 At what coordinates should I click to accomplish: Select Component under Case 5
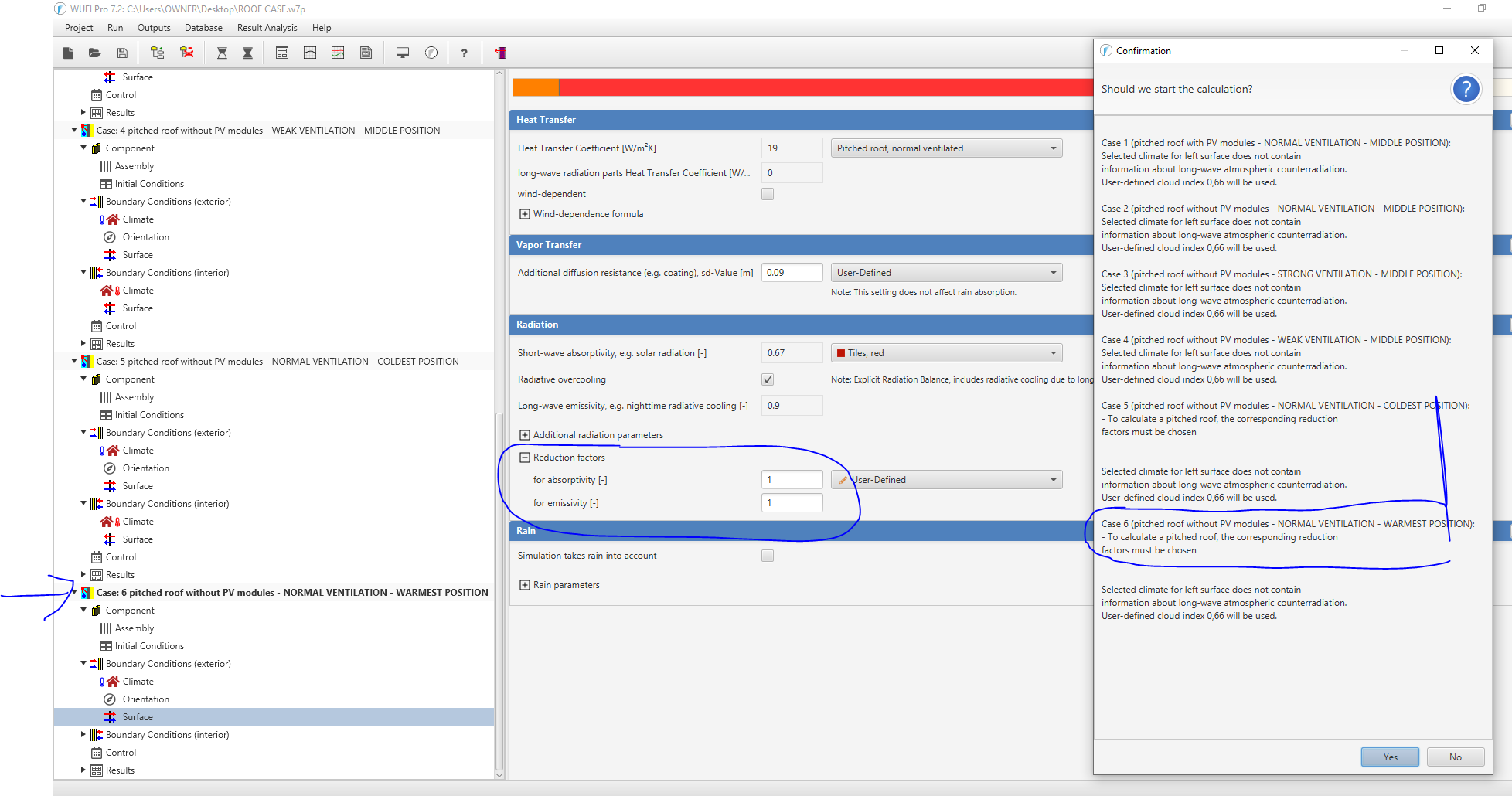coord(130,379)
